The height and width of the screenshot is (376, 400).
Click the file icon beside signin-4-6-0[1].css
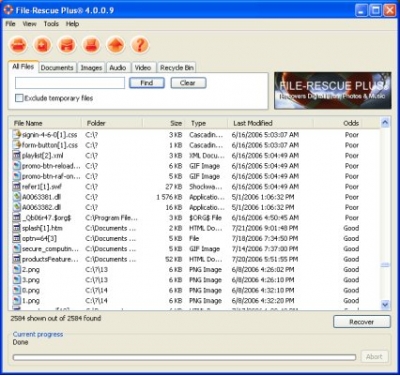17,135
